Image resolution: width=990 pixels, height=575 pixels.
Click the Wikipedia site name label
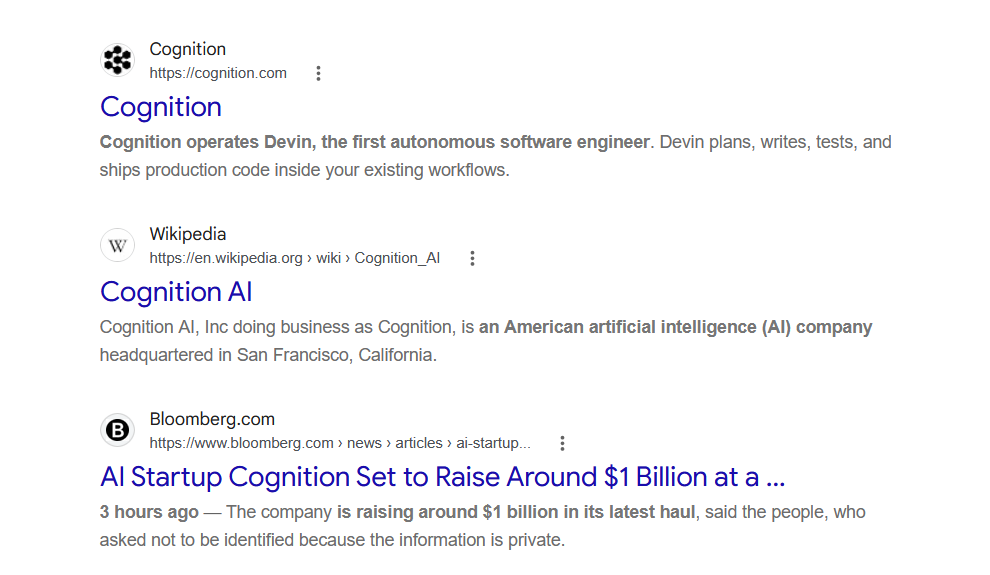[x=188, y=234]
